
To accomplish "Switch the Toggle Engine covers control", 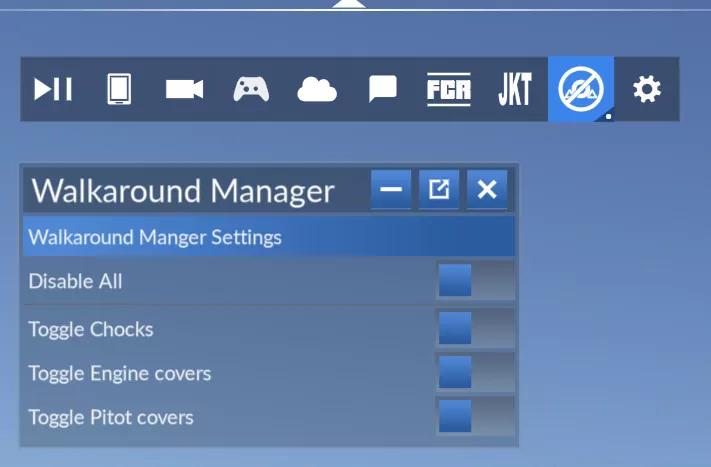I will pyautogui.click(x=475, y=373).
